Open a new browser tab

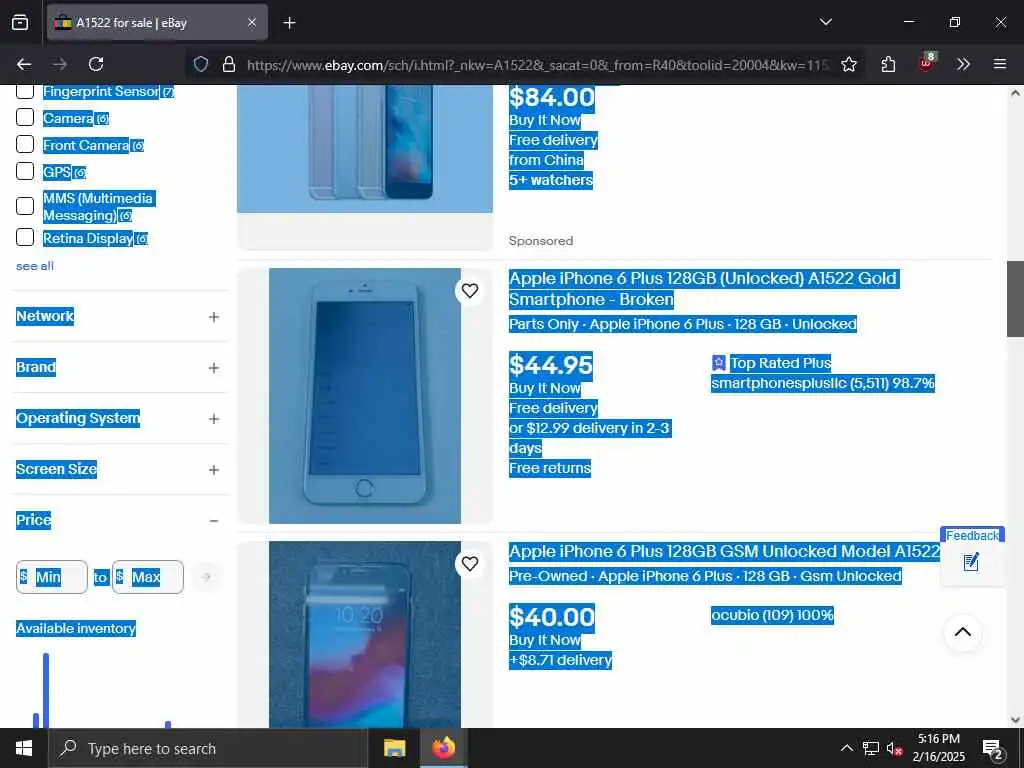click(289, 23)
